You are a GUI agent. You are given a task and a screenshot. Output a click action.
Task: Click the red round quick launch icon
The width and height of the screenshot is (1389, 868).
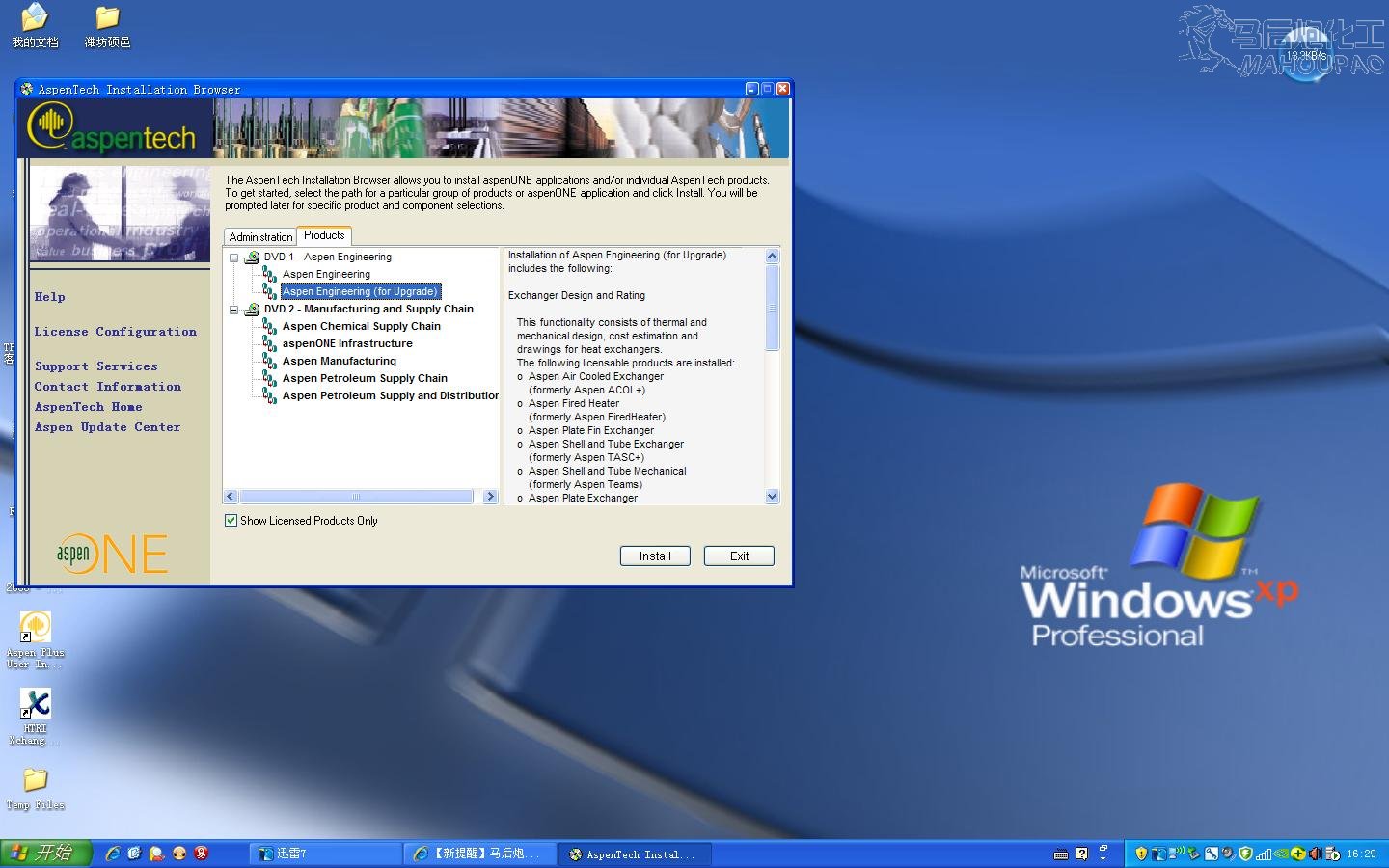(201, 854)
